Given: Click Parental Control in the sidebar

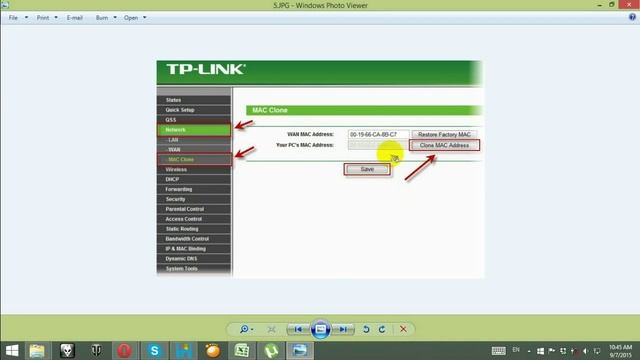Looking at the screenshot, I should pyautogui.click(x=194, y=209).
